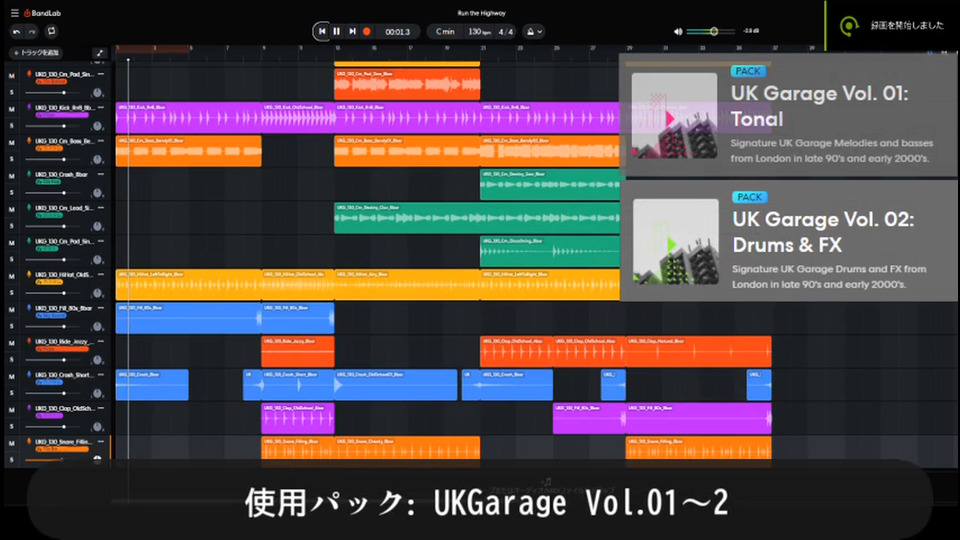Click the Ride_Jazzy track pan knob
The image size is (960, 540).
[x=97, y=360]
